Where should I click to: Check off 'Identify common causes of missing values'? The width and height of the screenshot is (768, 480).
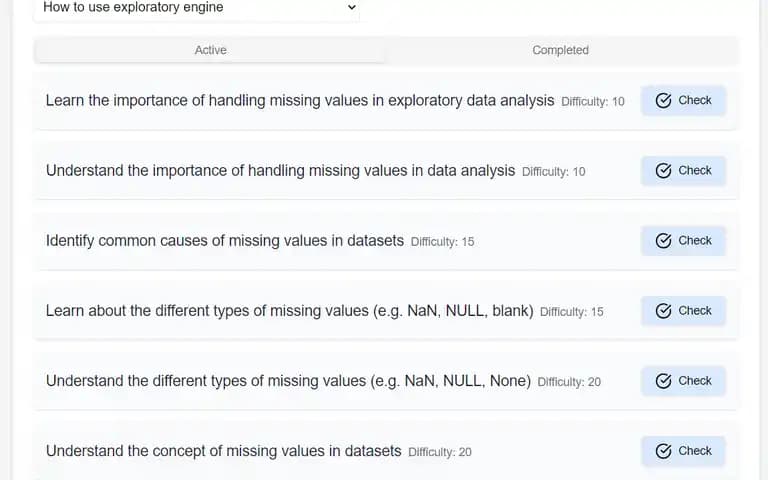coord(683,240)
